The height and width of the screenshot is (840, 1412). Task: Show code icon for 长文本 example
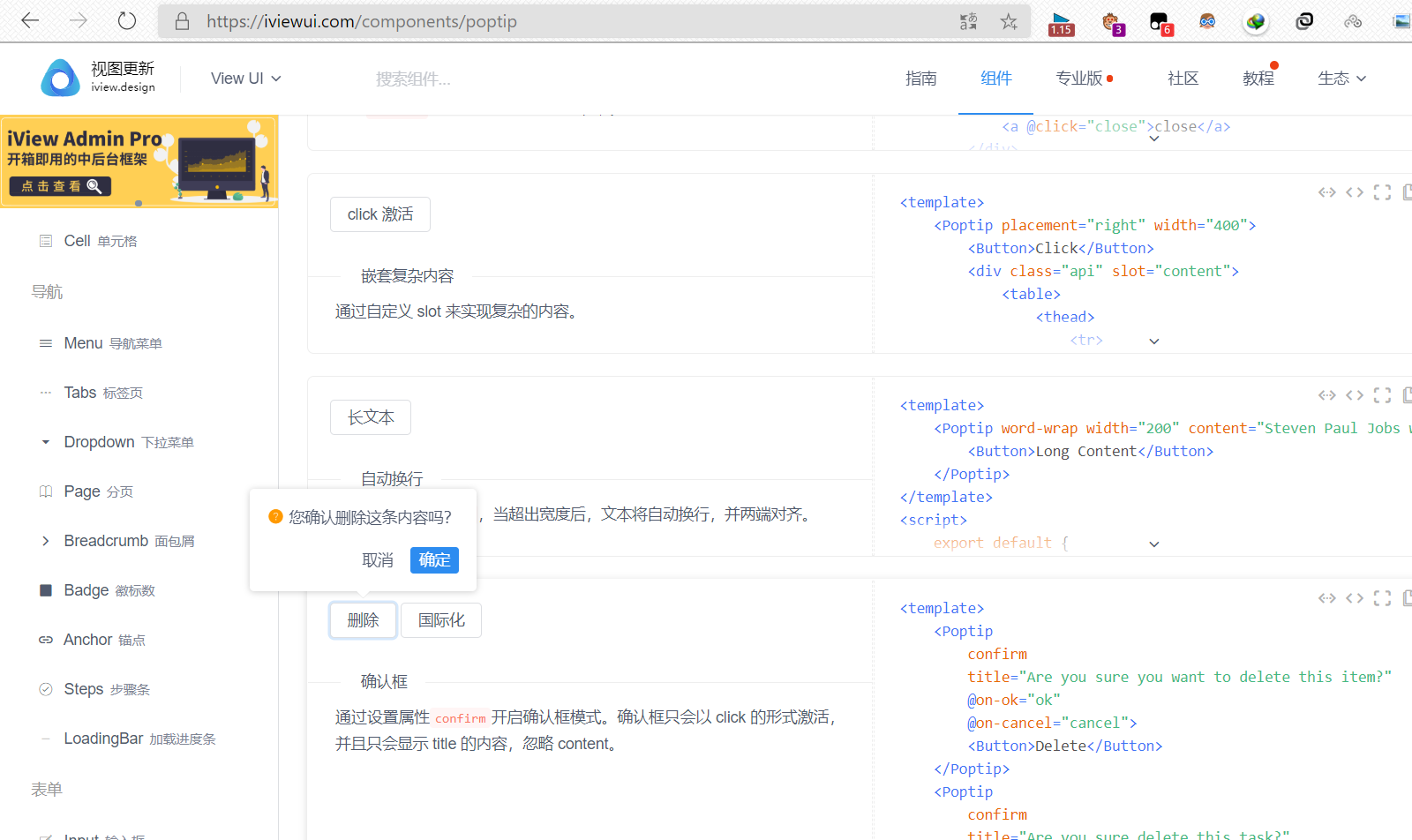[1355, 395]
